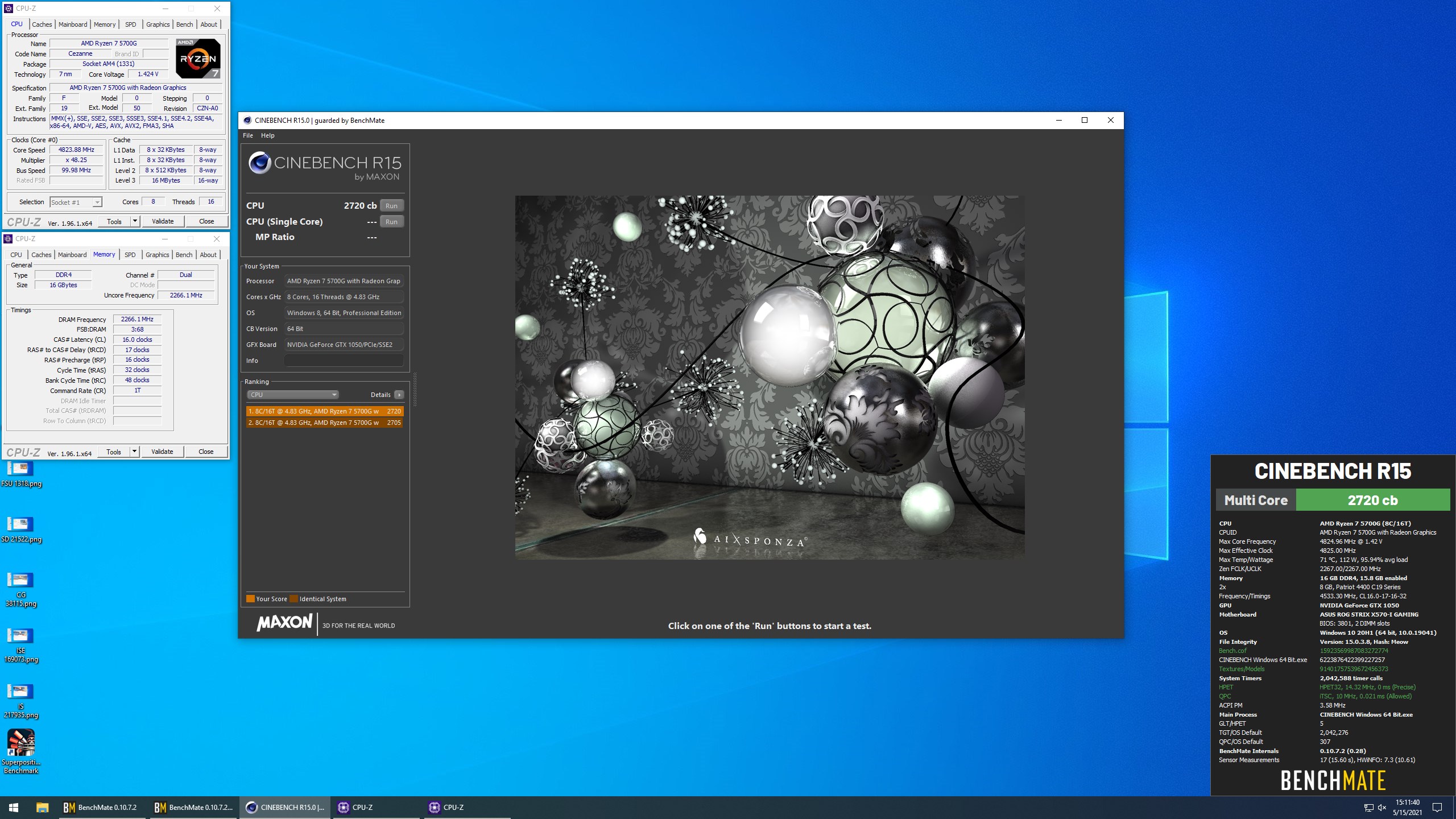The width and height of the screenshot is (1456, 819).
Task: Switch to Caches tab in top CPU-Z
Action: [42, 24]
